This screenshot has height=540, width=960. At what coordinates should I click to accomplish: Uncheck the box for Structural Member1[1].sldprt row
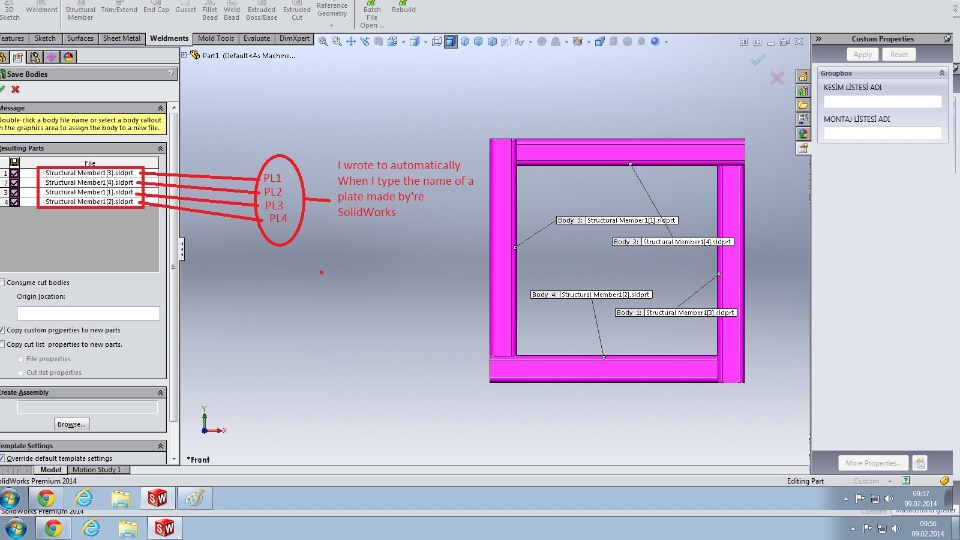click(x=14, y=192)
